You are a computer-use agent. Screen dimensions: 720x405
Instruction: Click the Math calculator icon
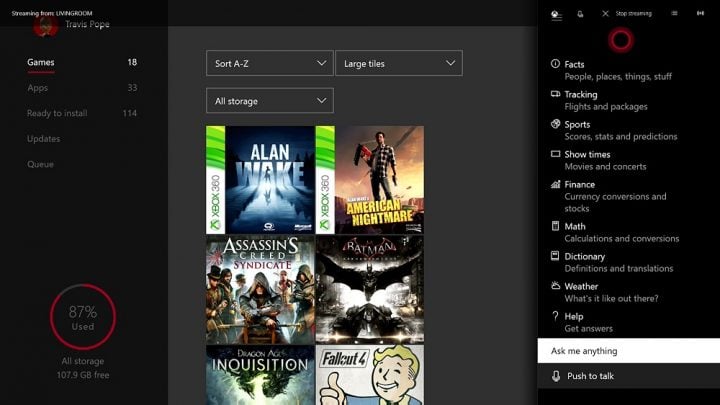pos(555,226)
